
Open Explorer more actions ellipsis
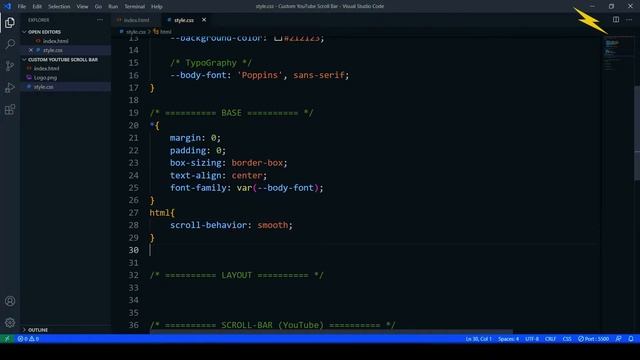(x=100, y=20)
